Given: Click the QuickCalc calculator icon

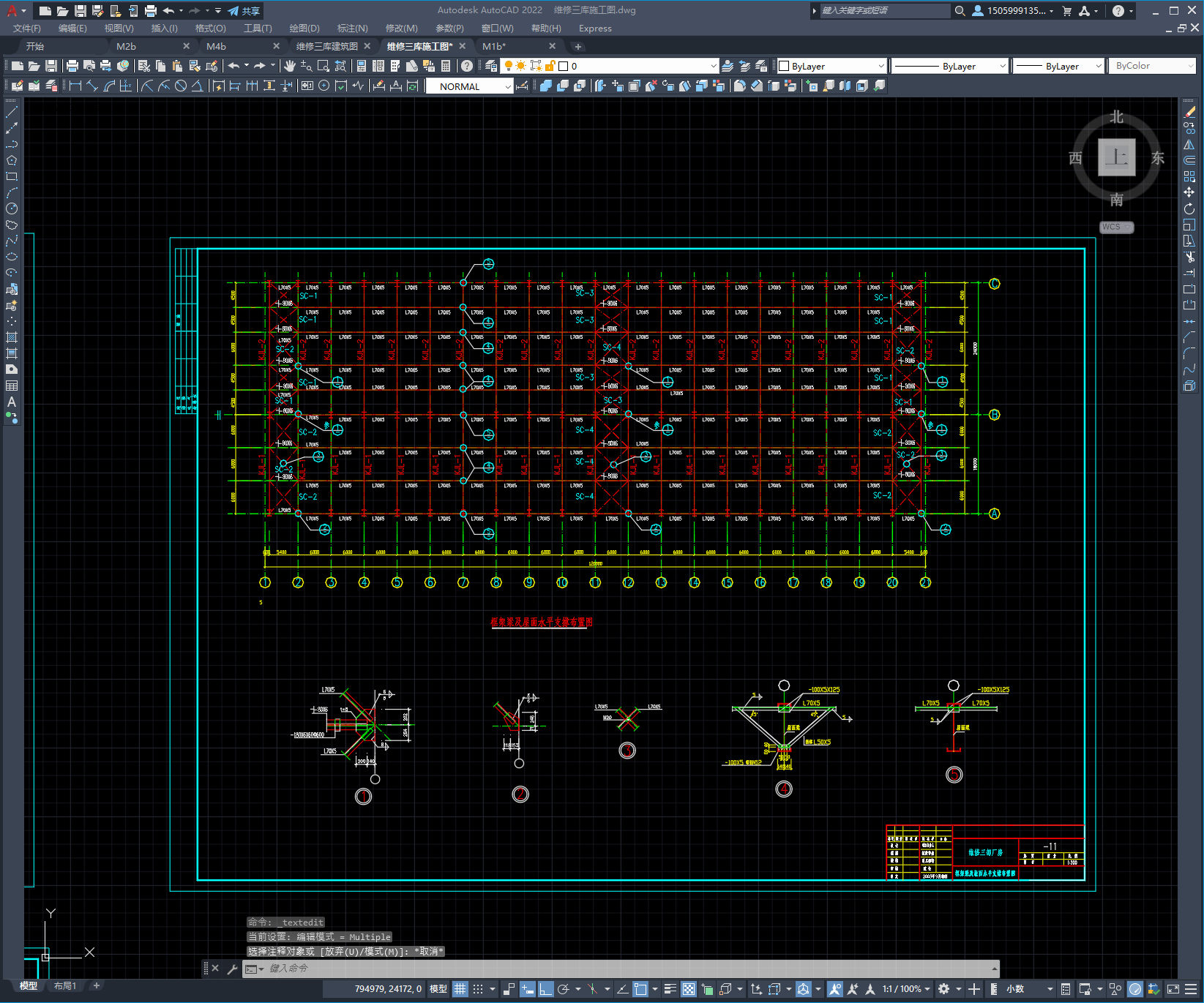Looking at the screenshot, I should point(446,66).
